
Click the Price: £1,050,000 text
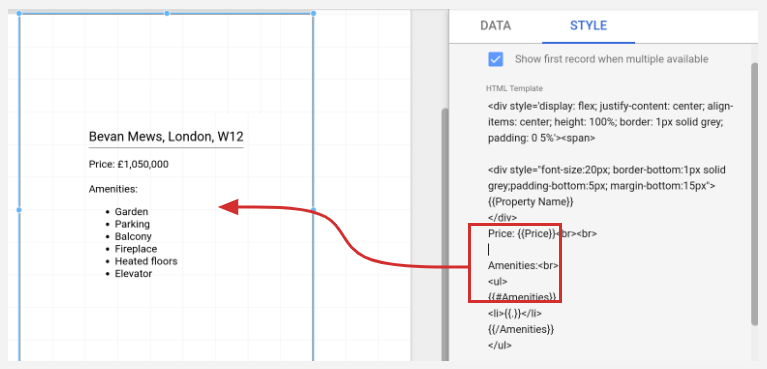(x=129, y=164)
